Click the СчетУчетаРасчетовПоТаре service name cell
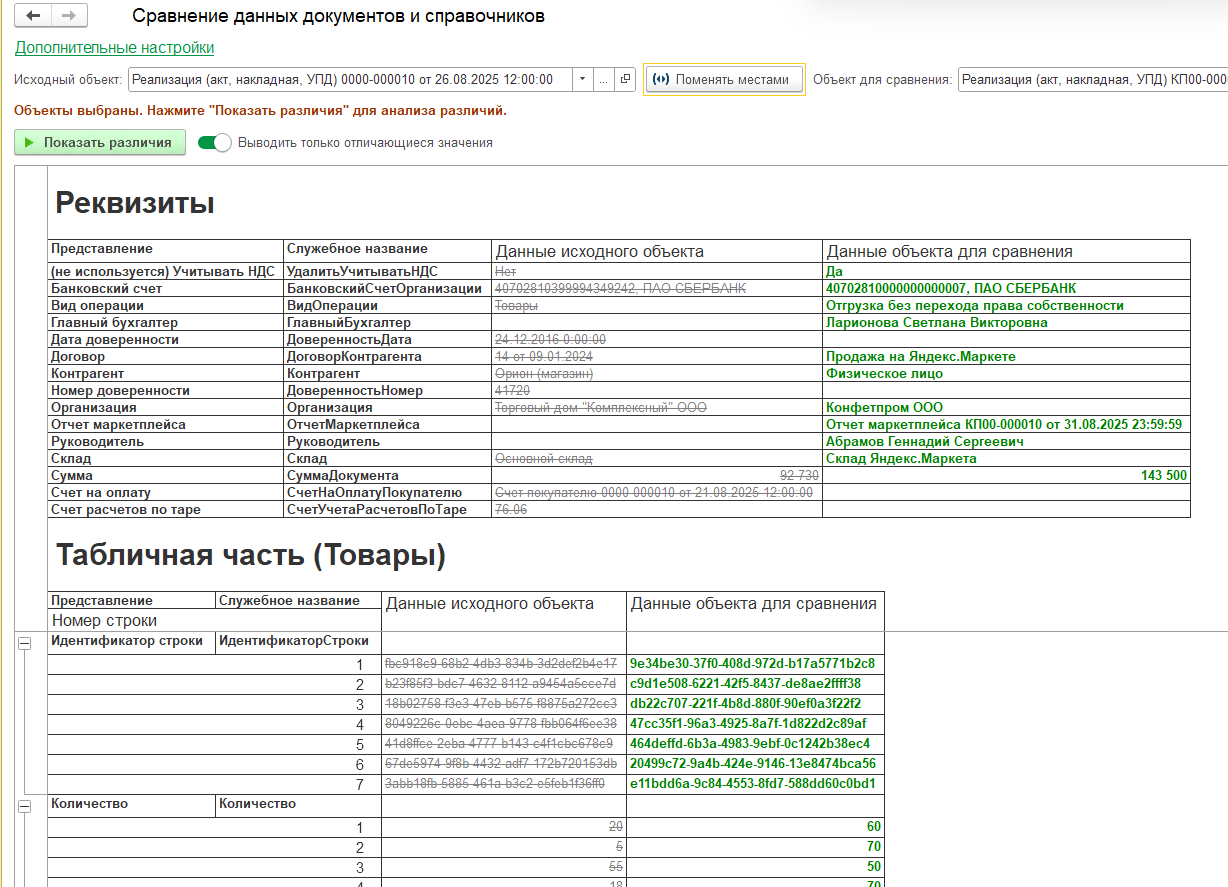Viewport: 1228px width, 887px height. click(388, 509)
